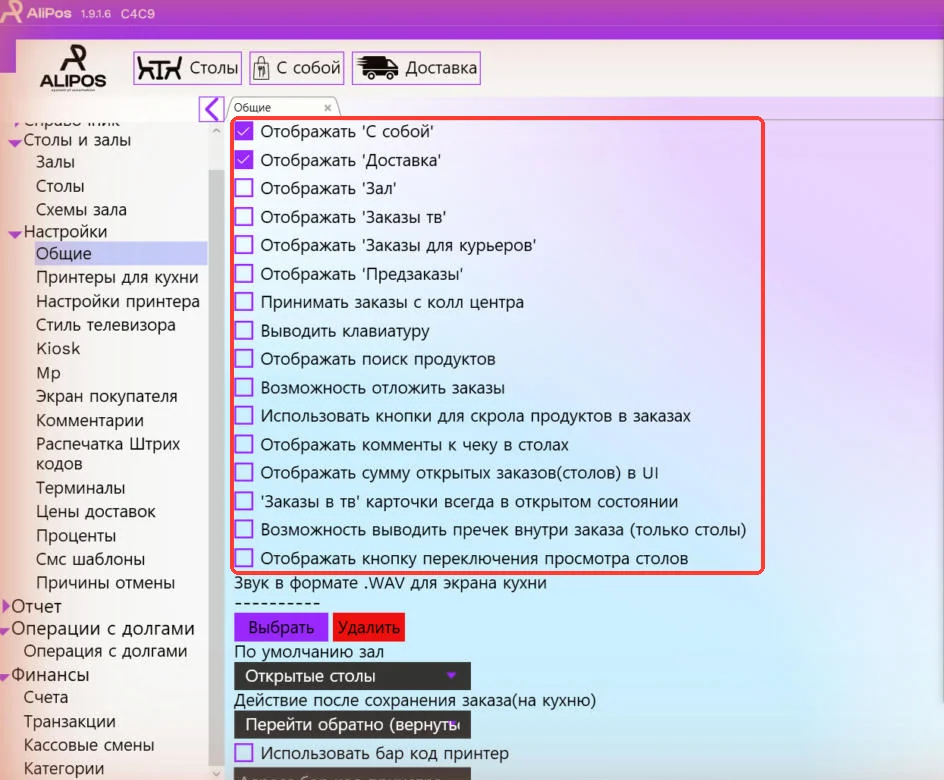
Task: Close the Общие tab
Action: click(328, 108)
